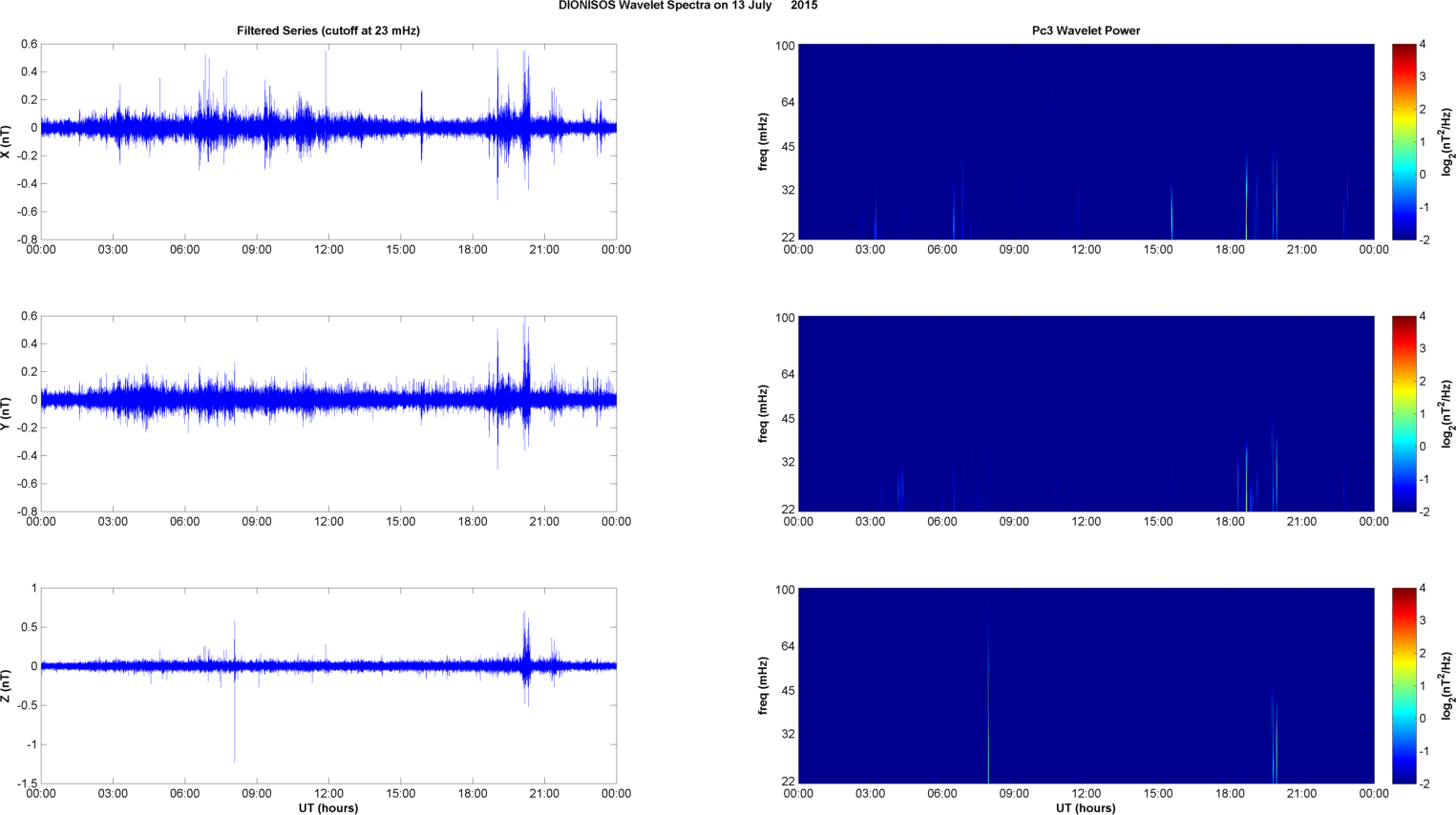This screenshot has width=1456, height=815.
Task: Select the 'Pc3 Wavelet Power' heading
Action: pyautogui.click(x=1086, y=31)
